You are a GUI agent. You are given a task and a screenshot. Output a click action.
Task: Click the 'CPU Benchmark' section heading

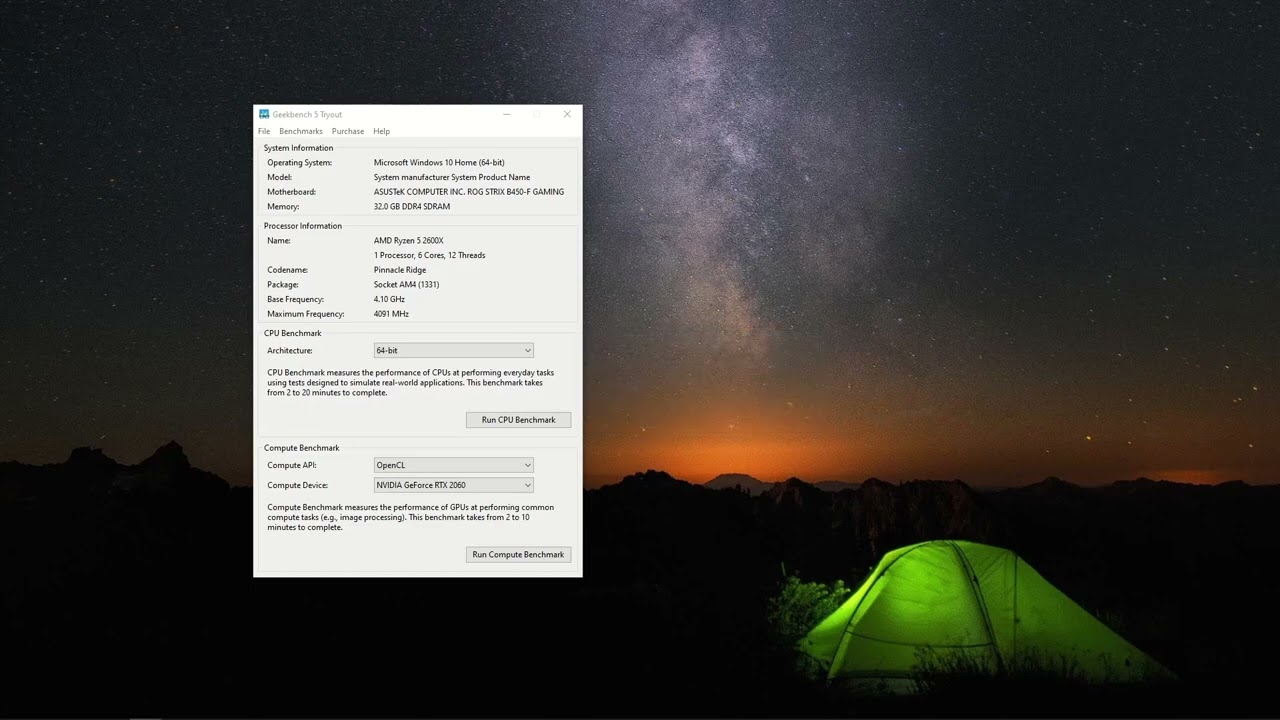coord(293,333)
